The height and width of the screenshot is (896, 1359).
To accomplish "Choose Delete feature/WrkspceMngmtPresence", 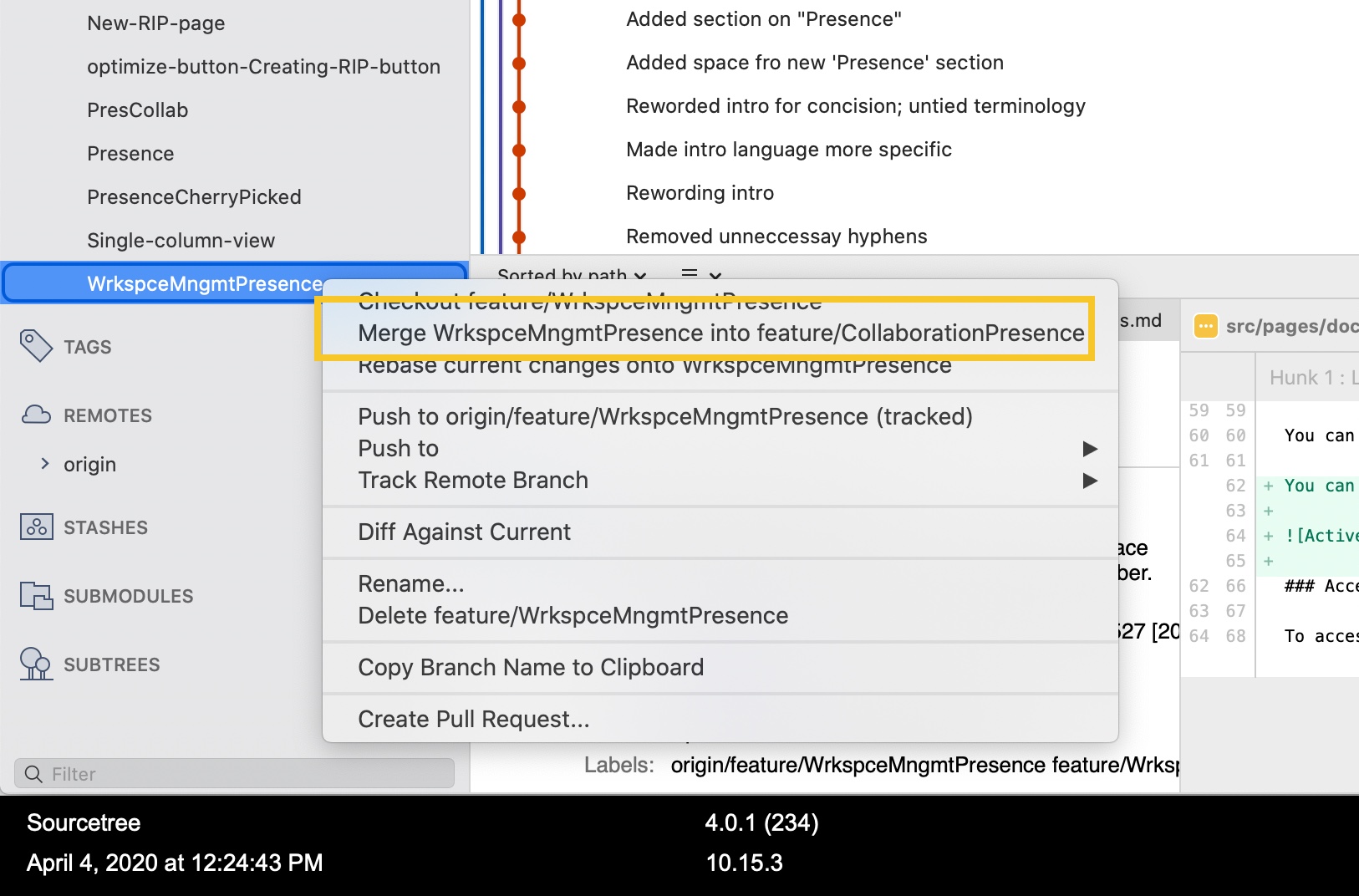I will coord(720,615).
